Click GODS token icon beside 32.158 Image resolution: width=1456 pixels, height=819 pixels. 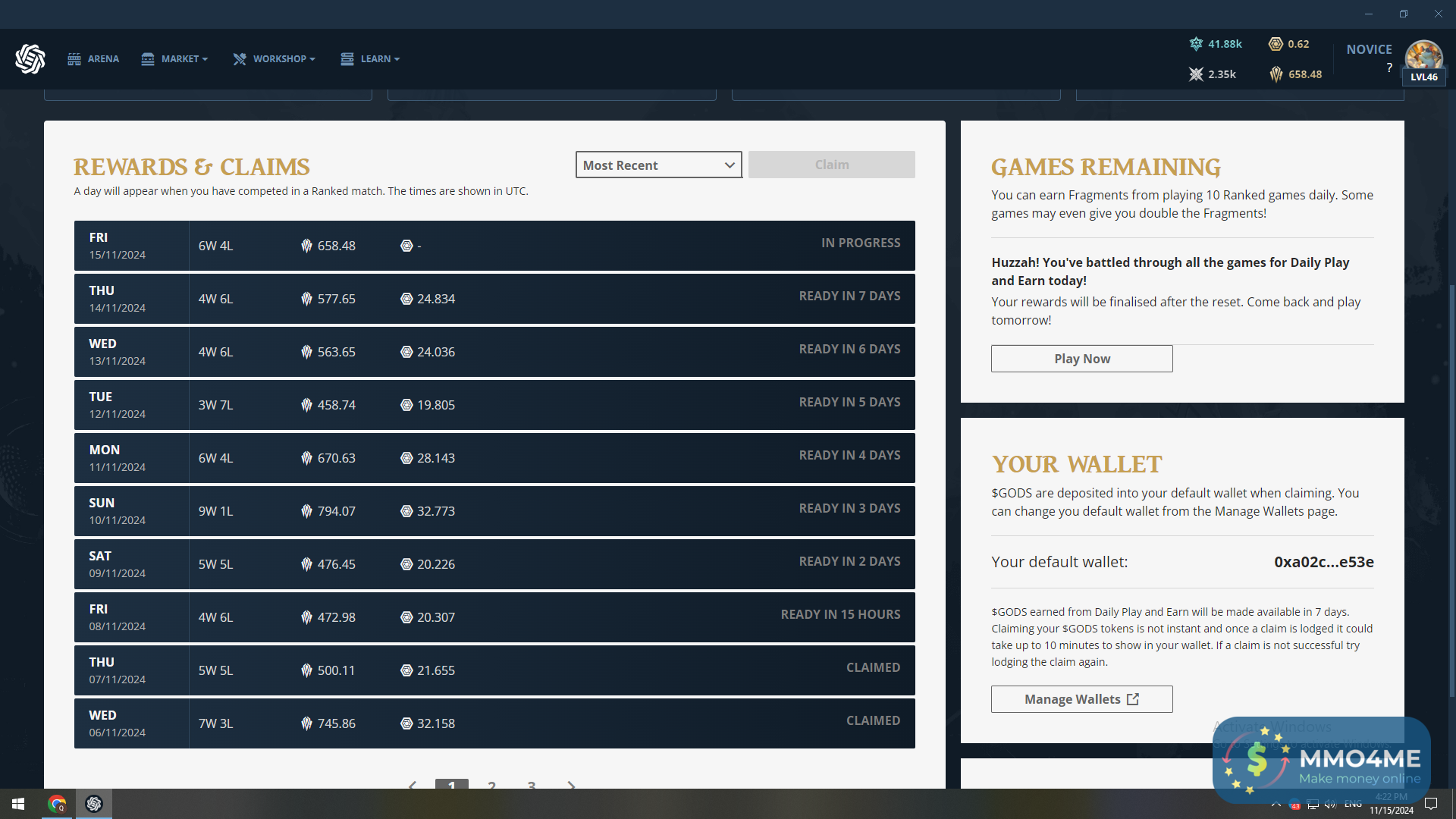coord(406,723)
